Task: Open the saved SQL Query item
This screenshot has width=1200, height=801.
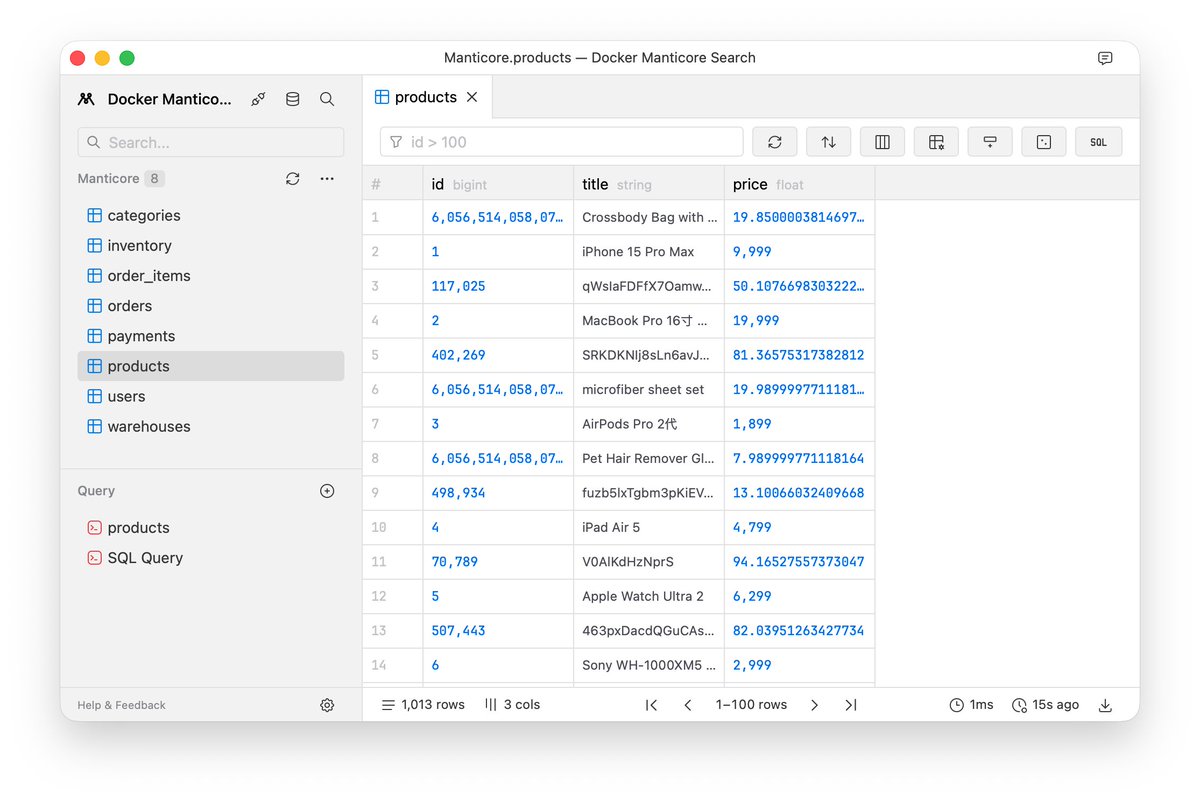Action: click(211, 558)
